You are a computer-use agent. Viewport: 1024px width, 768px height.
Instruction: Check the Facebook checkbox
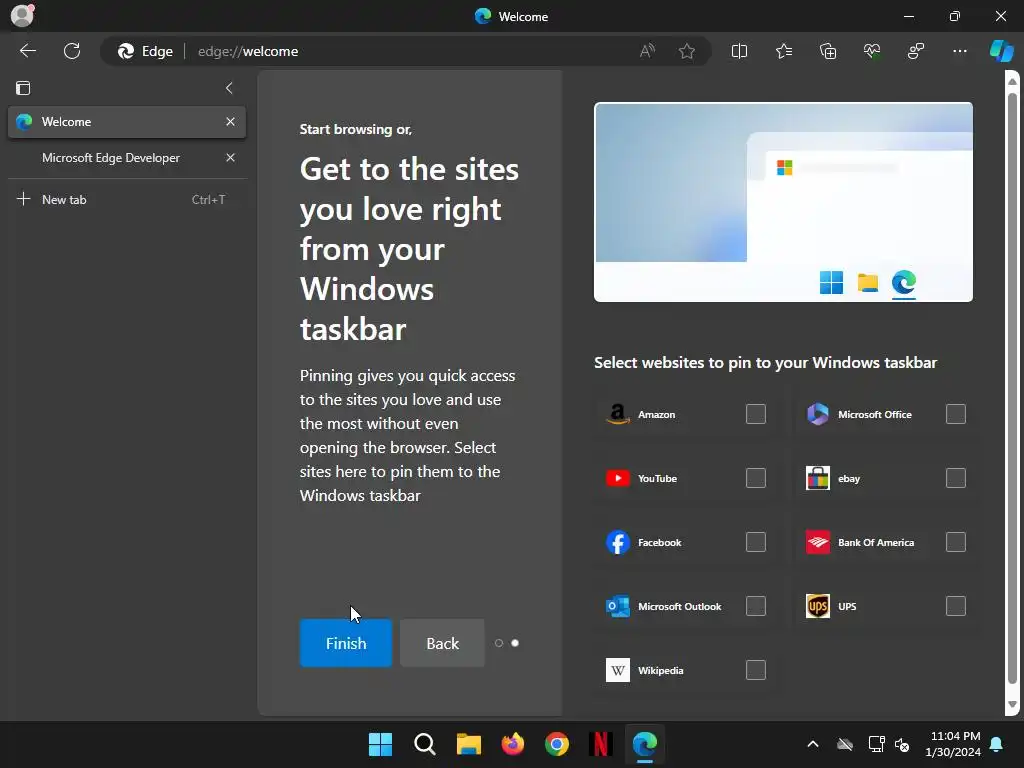(x=756, y=542)
